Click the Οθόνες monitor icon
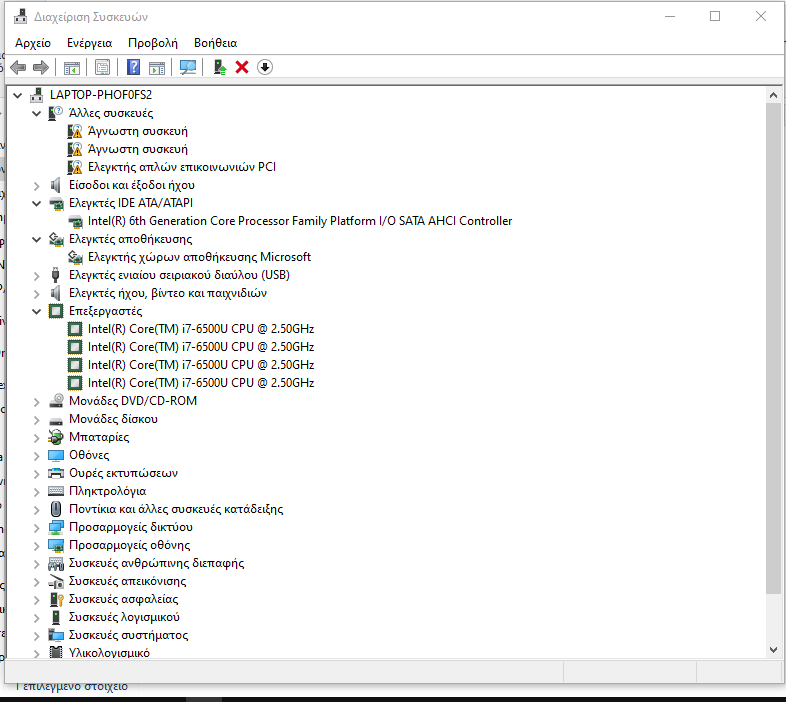786x702 pixels. point(56,455)
